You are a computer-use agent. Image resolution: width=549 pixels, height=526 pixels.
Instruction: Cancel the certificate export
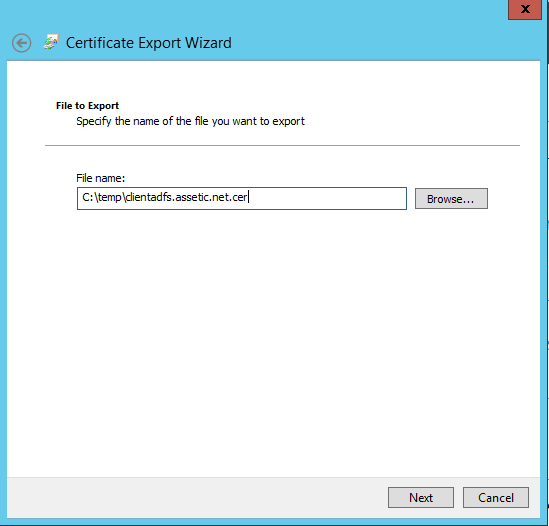495,497
